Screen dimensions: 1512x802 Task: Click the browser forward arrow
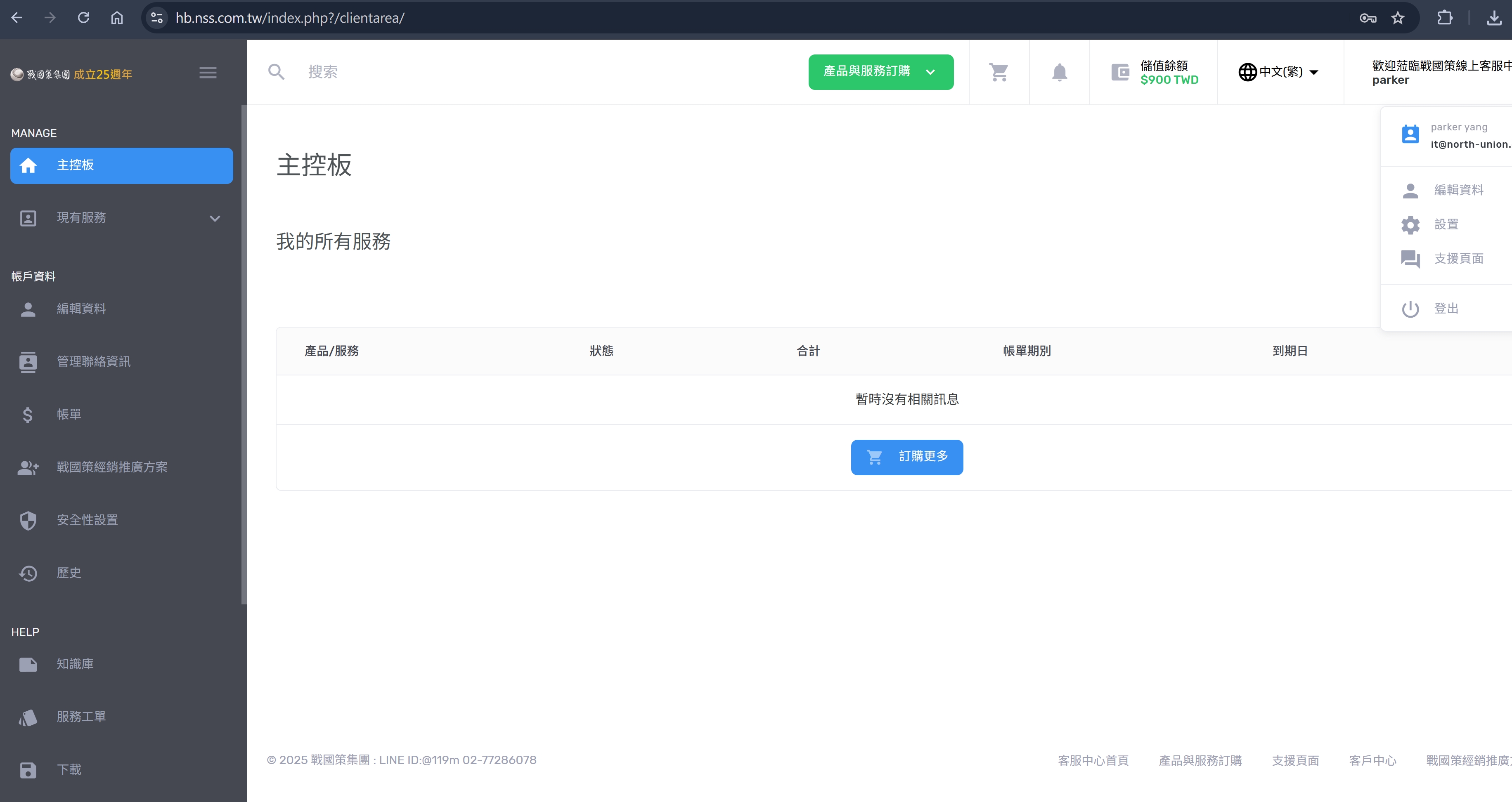[50, 18]
